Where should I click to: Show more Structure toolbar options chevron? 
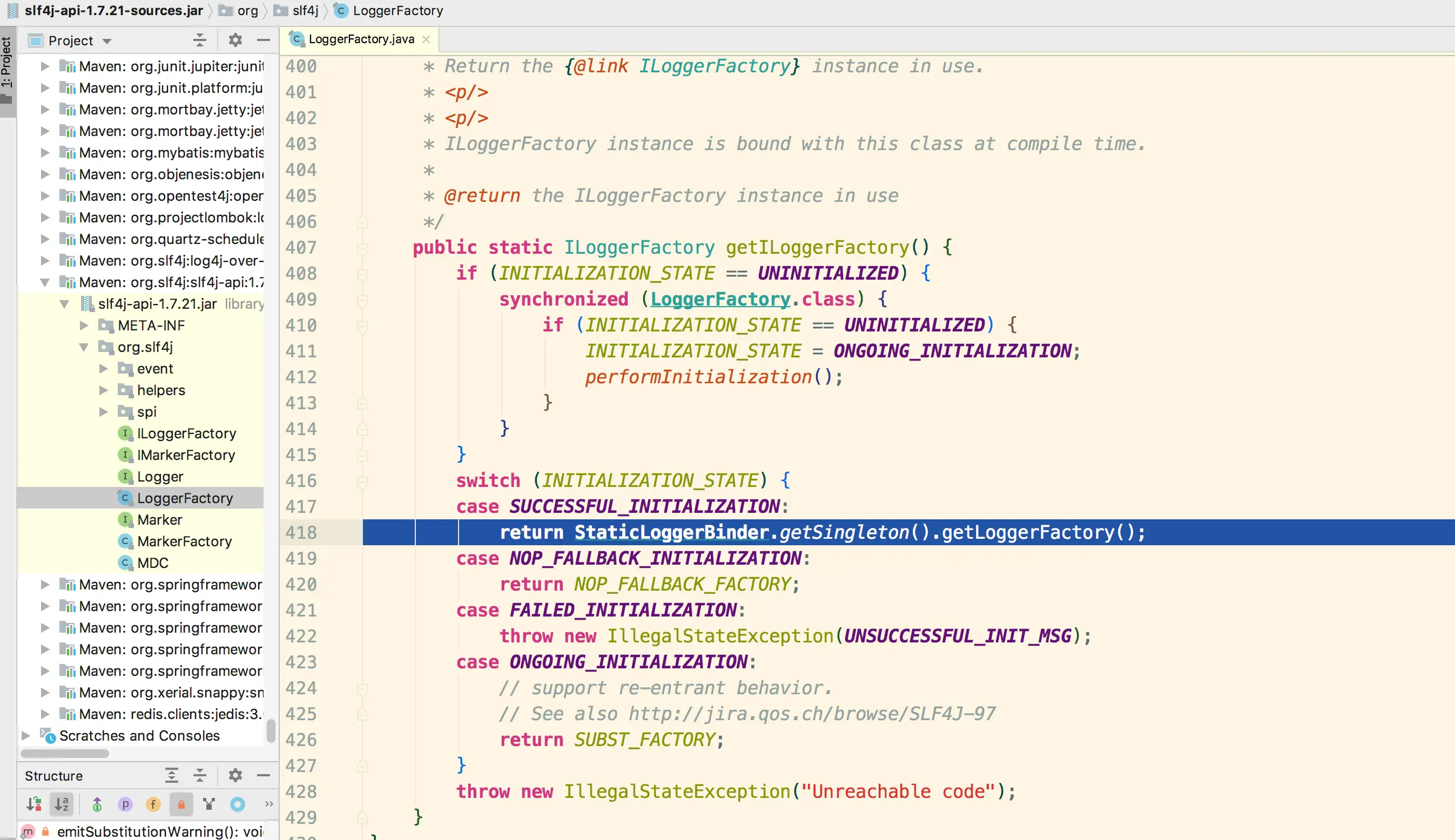coord(268,804)
